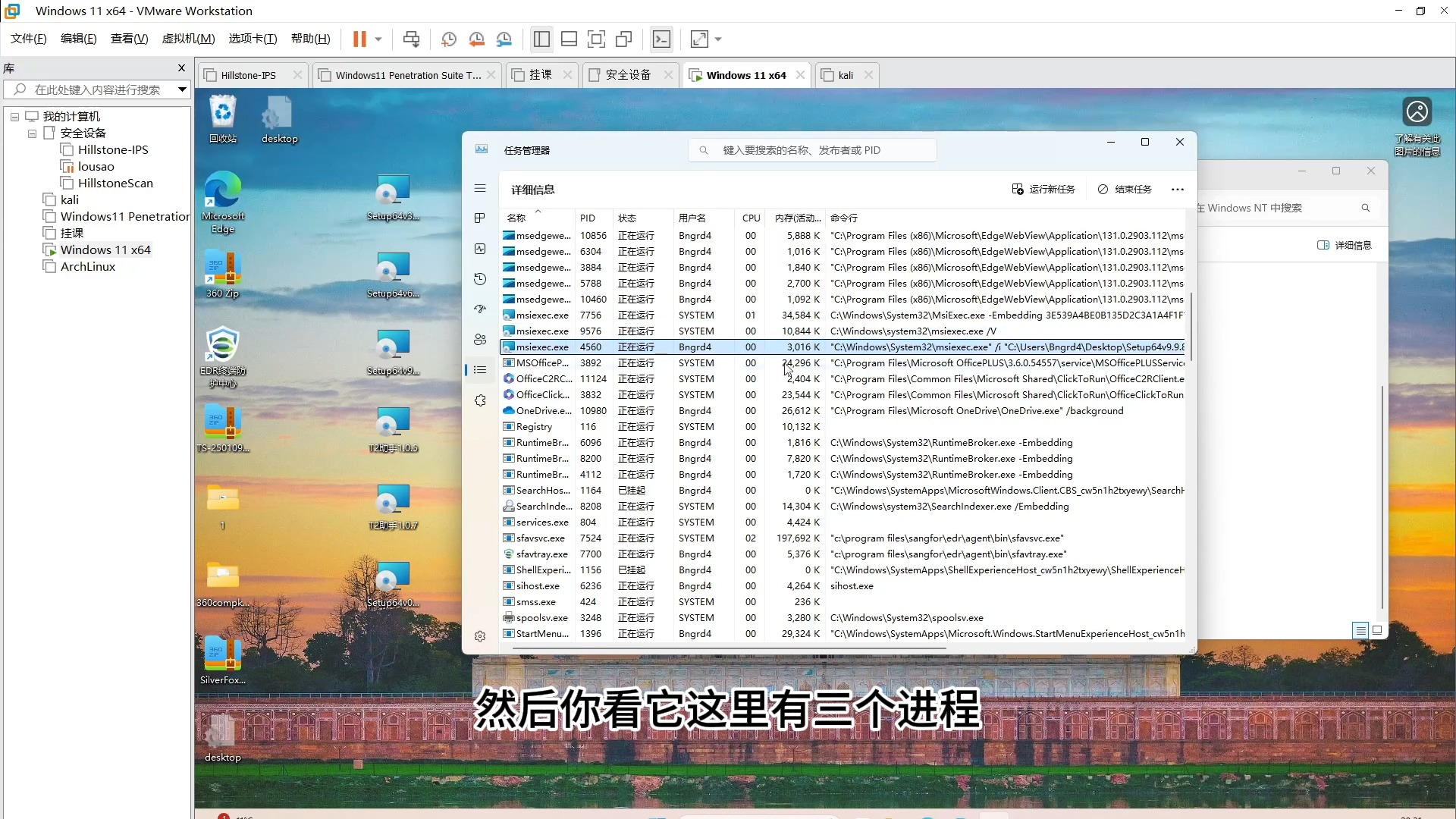Select ArchLinux in the library tree
This screenshot has width=1456, height=819.
pyautogui.click(x=88, y=267)
